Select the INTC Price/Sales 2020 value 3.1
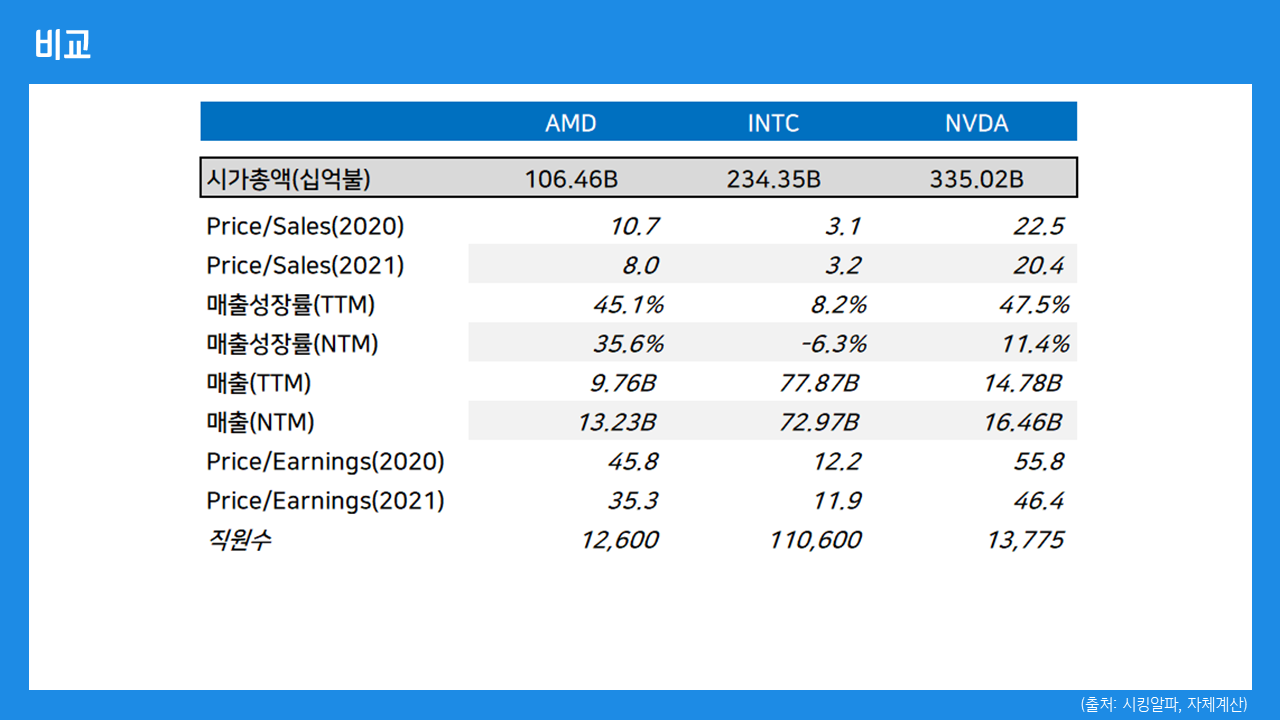The height and width of the screenshot is (720, 1280). click(x=842, y=226)
